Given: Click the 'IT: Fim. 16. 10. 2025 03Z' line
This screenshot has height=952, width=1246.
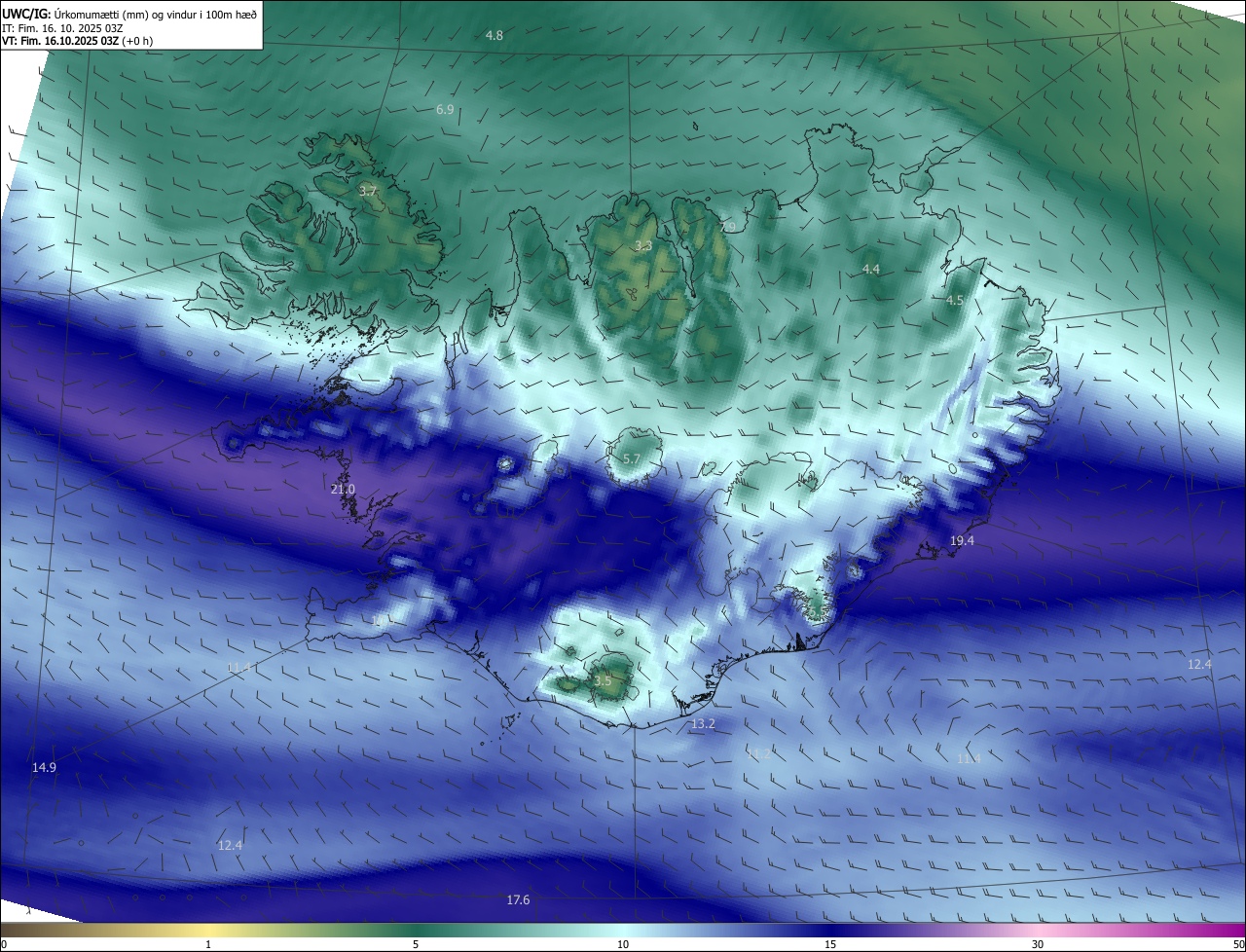Looking at the screenshot, I should click(62, 28).
